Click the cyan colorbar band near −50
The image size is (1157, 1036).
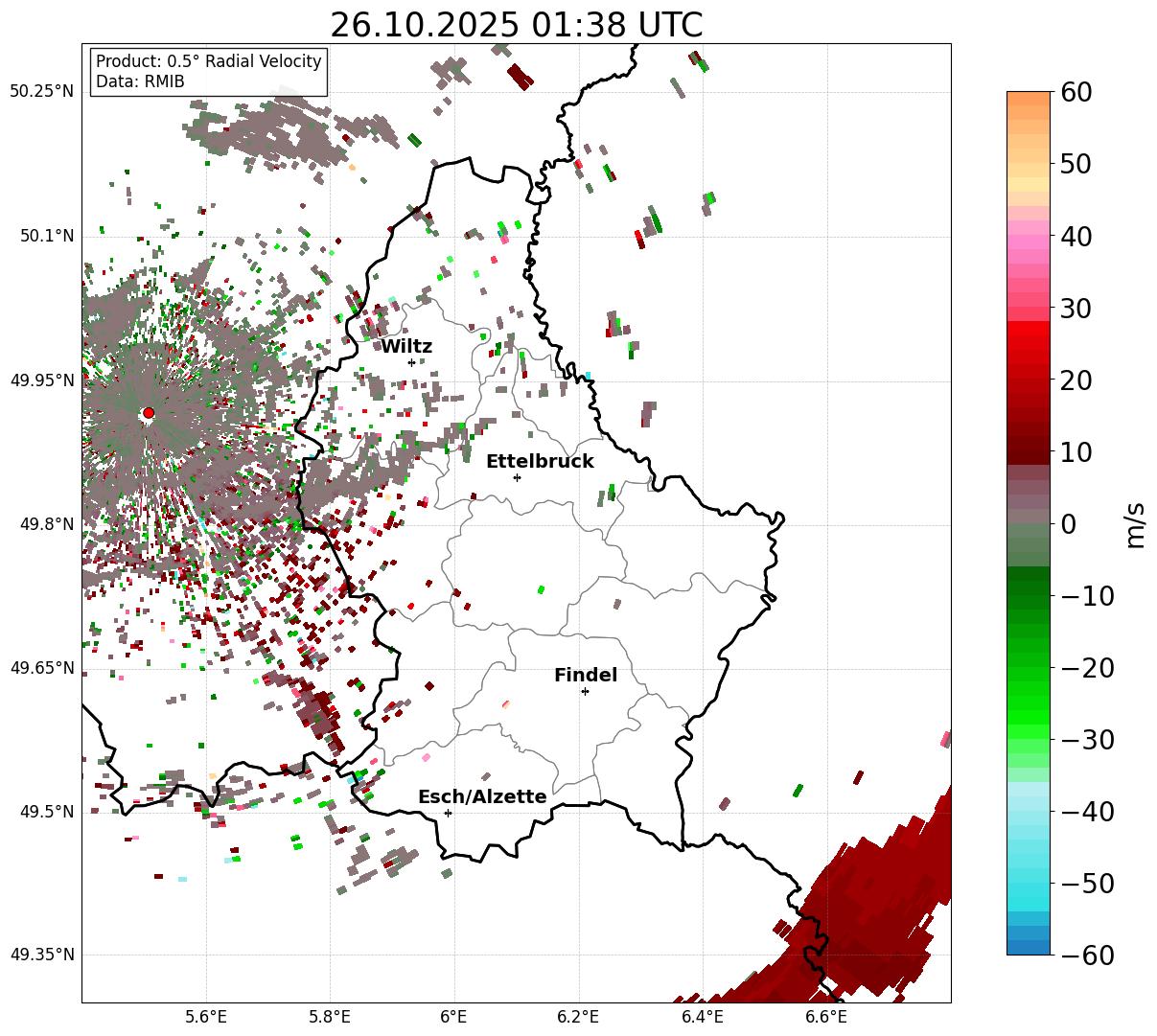pos(1029,891)
